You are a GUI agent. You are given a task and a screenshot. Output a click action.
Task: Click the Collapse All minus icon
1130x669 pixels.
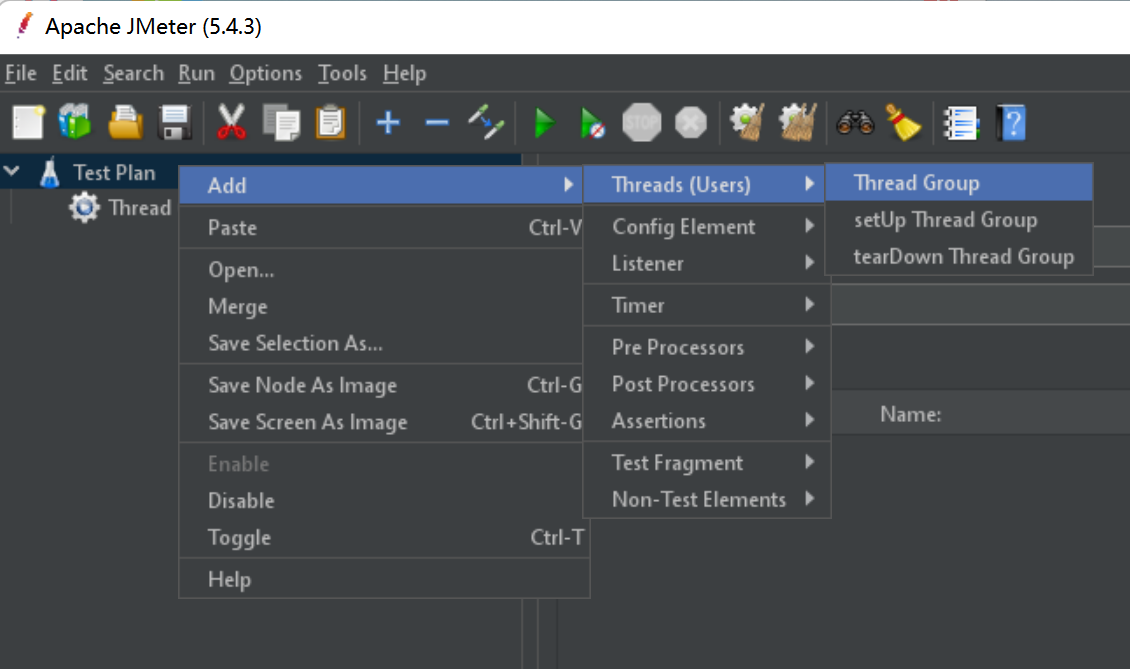pos(437,123)
